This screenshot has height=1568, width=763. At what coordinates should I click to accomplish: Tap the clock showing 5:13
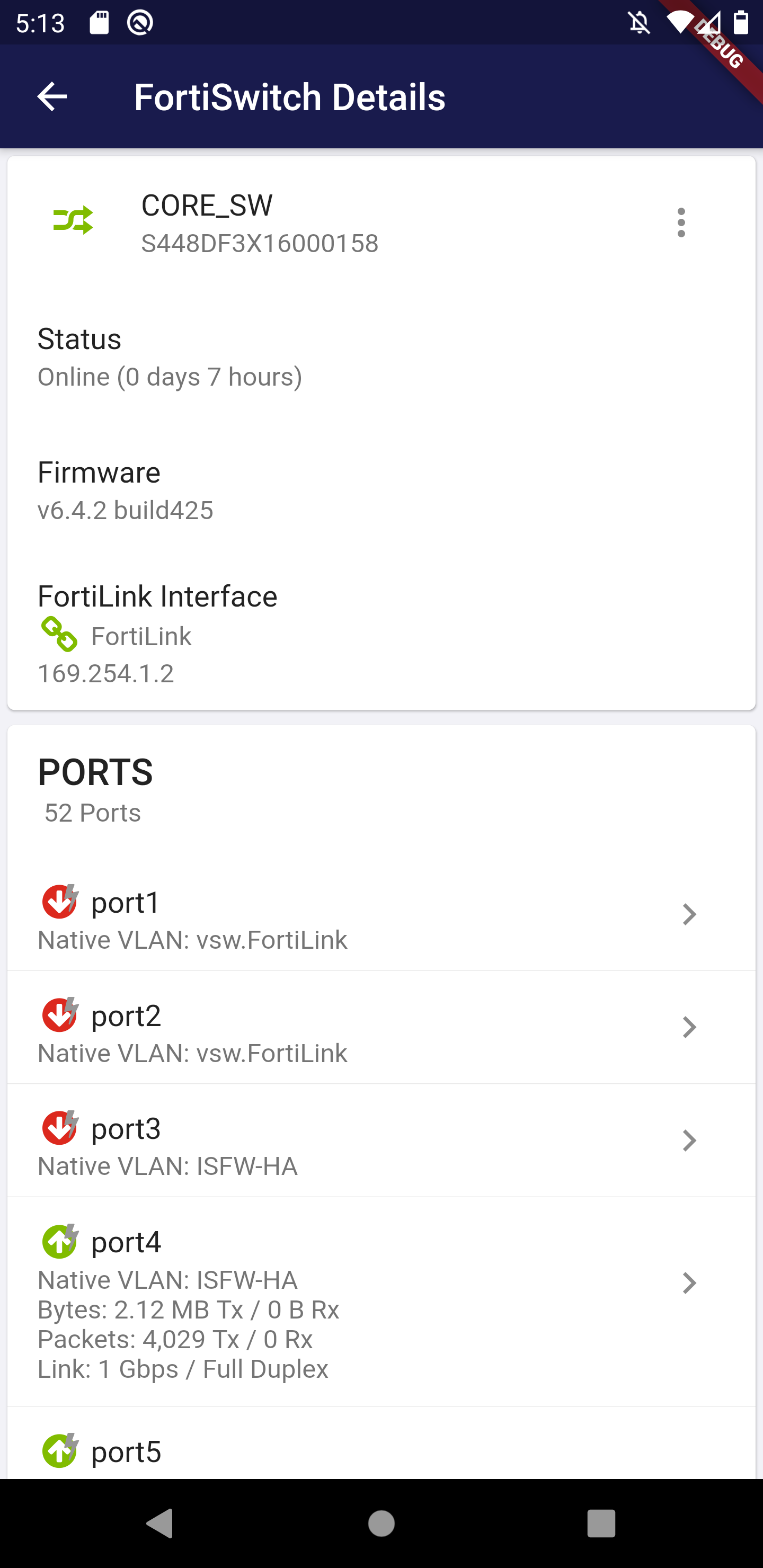click(x=40, y=23)
